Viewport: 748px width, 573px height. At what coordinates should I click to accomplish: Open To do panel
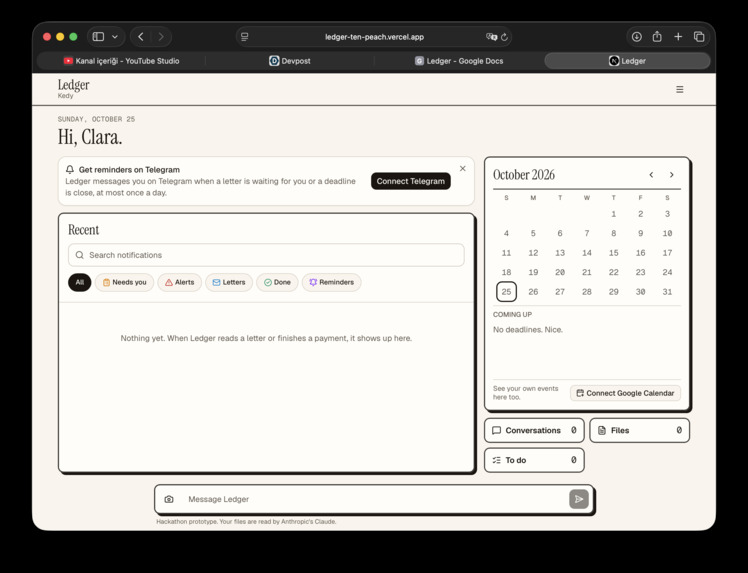coord(534,460)
